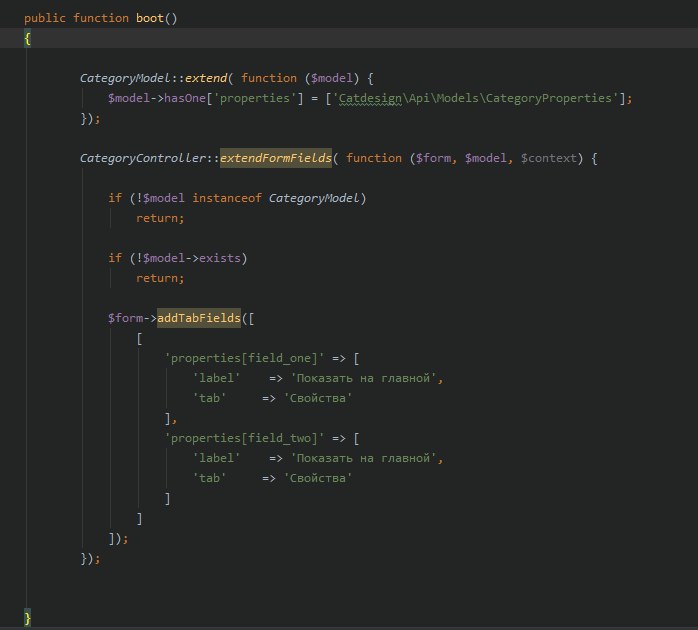The height and width of the screenshot is (630, 698).
Task: Click 'label' key inside field_two block
Action: (x=216, y=459)
